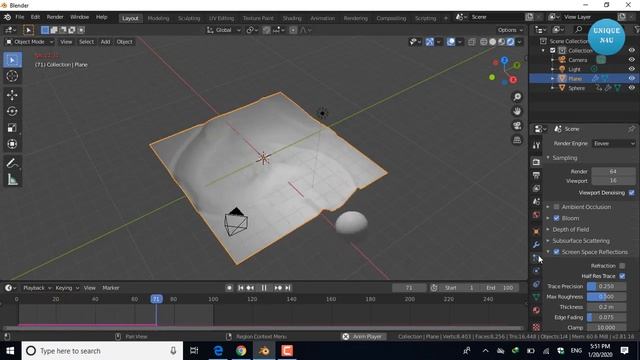Select the Scale tool
640x360 pixels.
pos(12,127)
